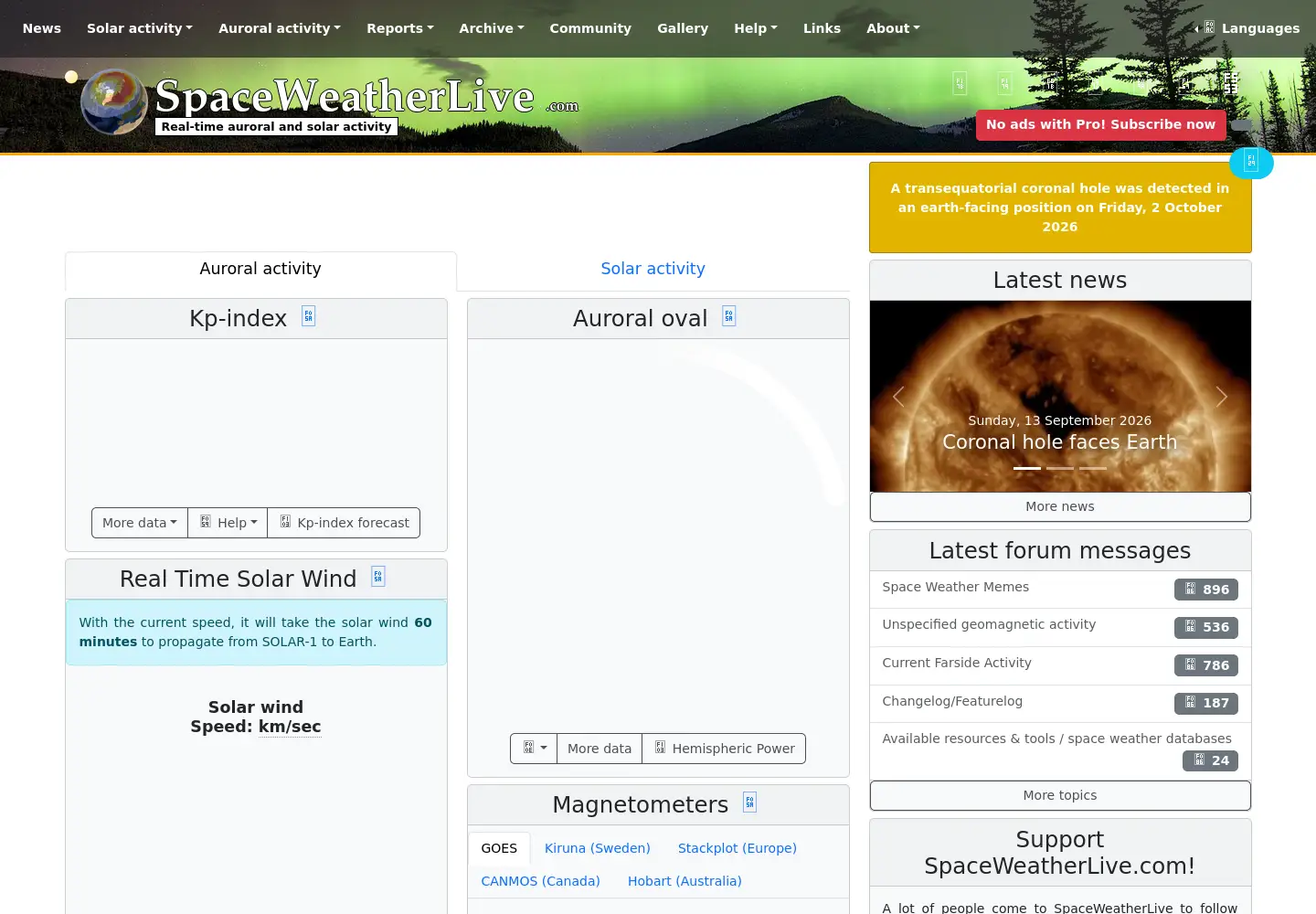1316x914 pixels.
Task: Open the Help menu in top navbar
Action: click(x=756, y=28)
